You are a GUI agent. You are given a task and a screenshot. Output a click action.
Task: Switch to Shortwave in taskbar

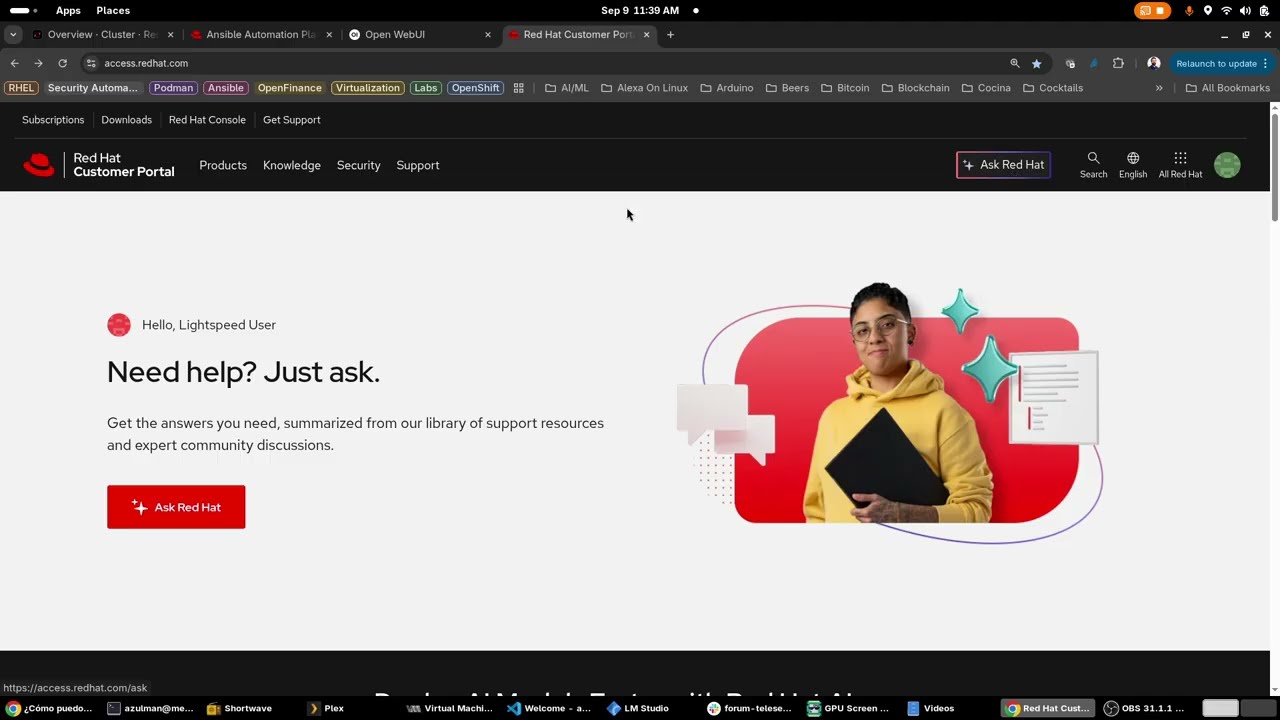pos(240,708)
